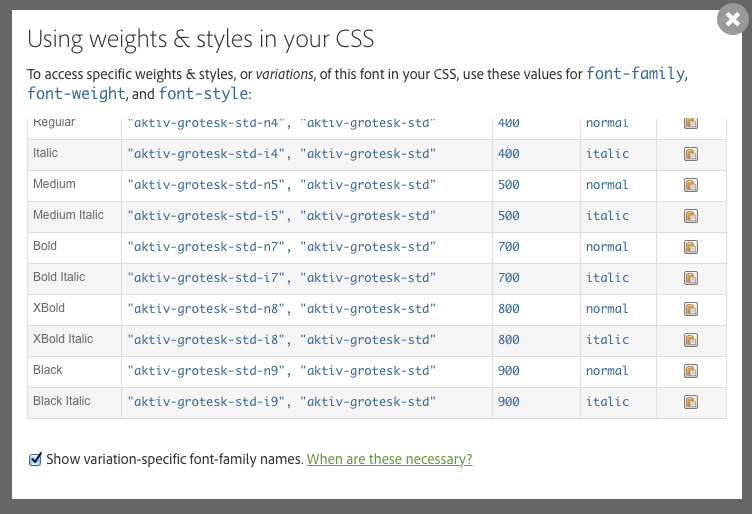Copy CSS for the Medium row

tap(691, 185)
